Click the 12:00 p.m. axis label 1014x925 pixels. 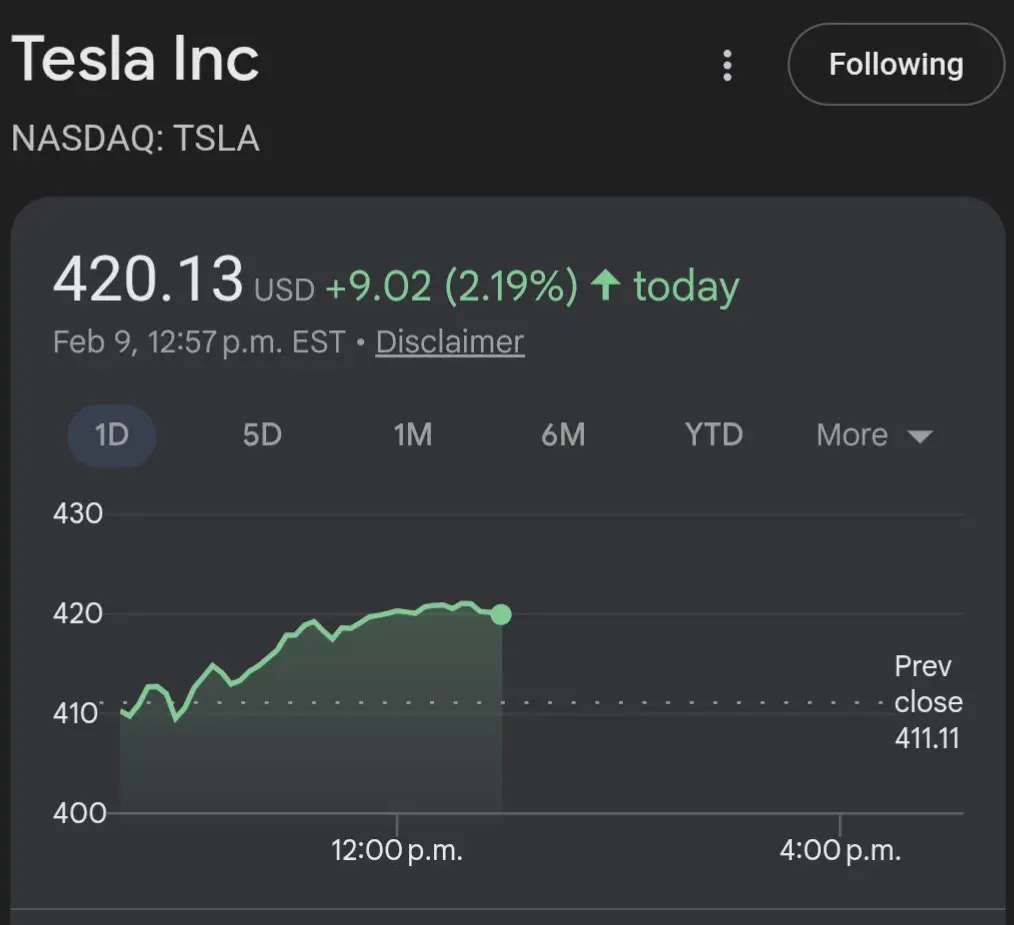(x=397, y=851)
